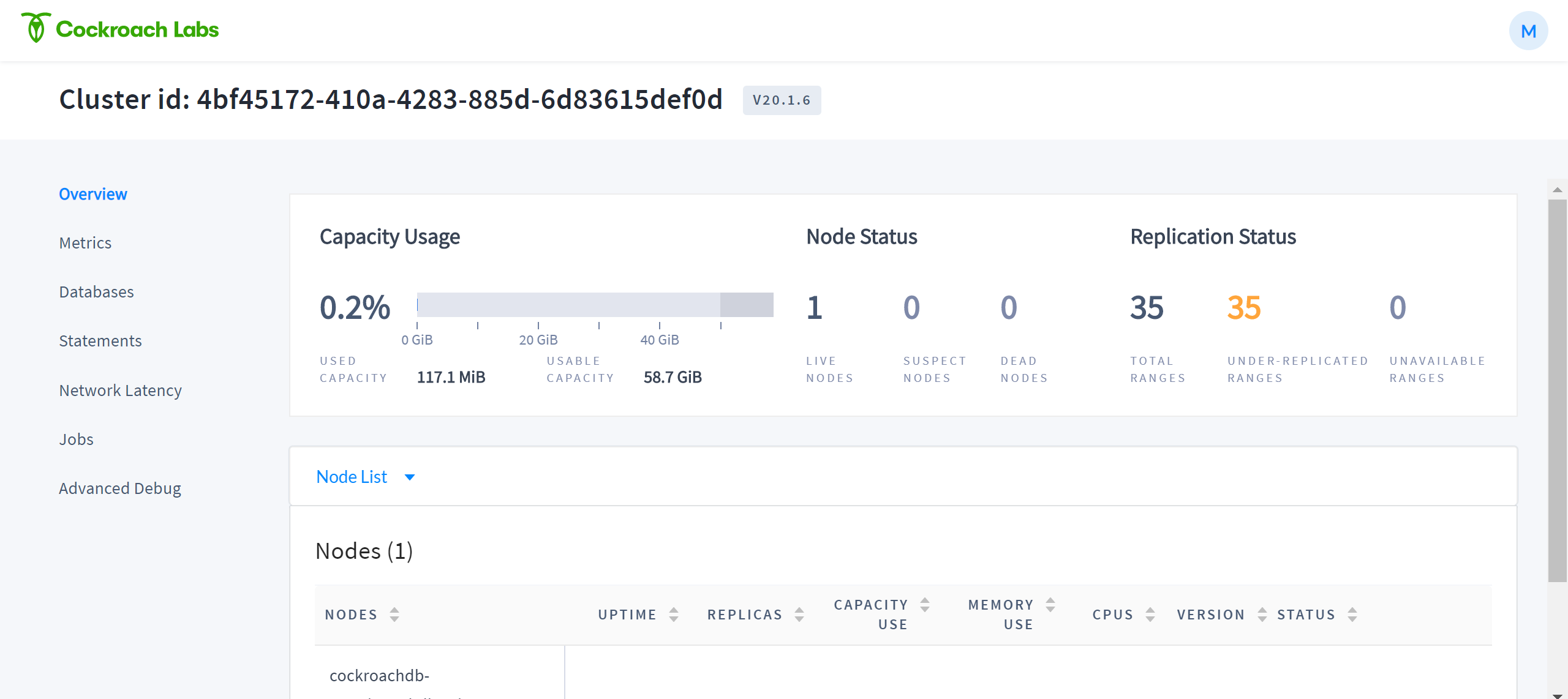Click the capacity usage bar
Screen dimensions: 1568x699
(x=594, y=305)
